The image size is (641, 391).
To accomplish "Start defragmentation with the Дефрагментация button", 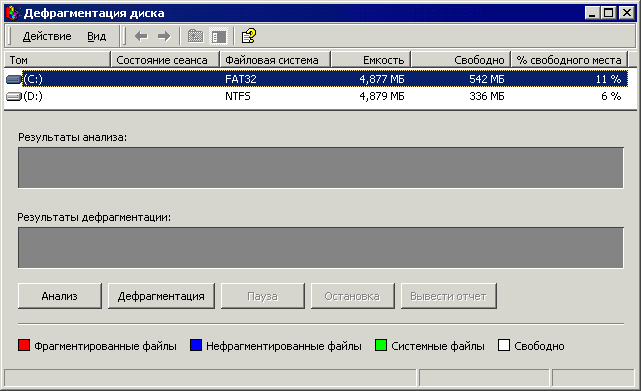I will coord(161,296).
